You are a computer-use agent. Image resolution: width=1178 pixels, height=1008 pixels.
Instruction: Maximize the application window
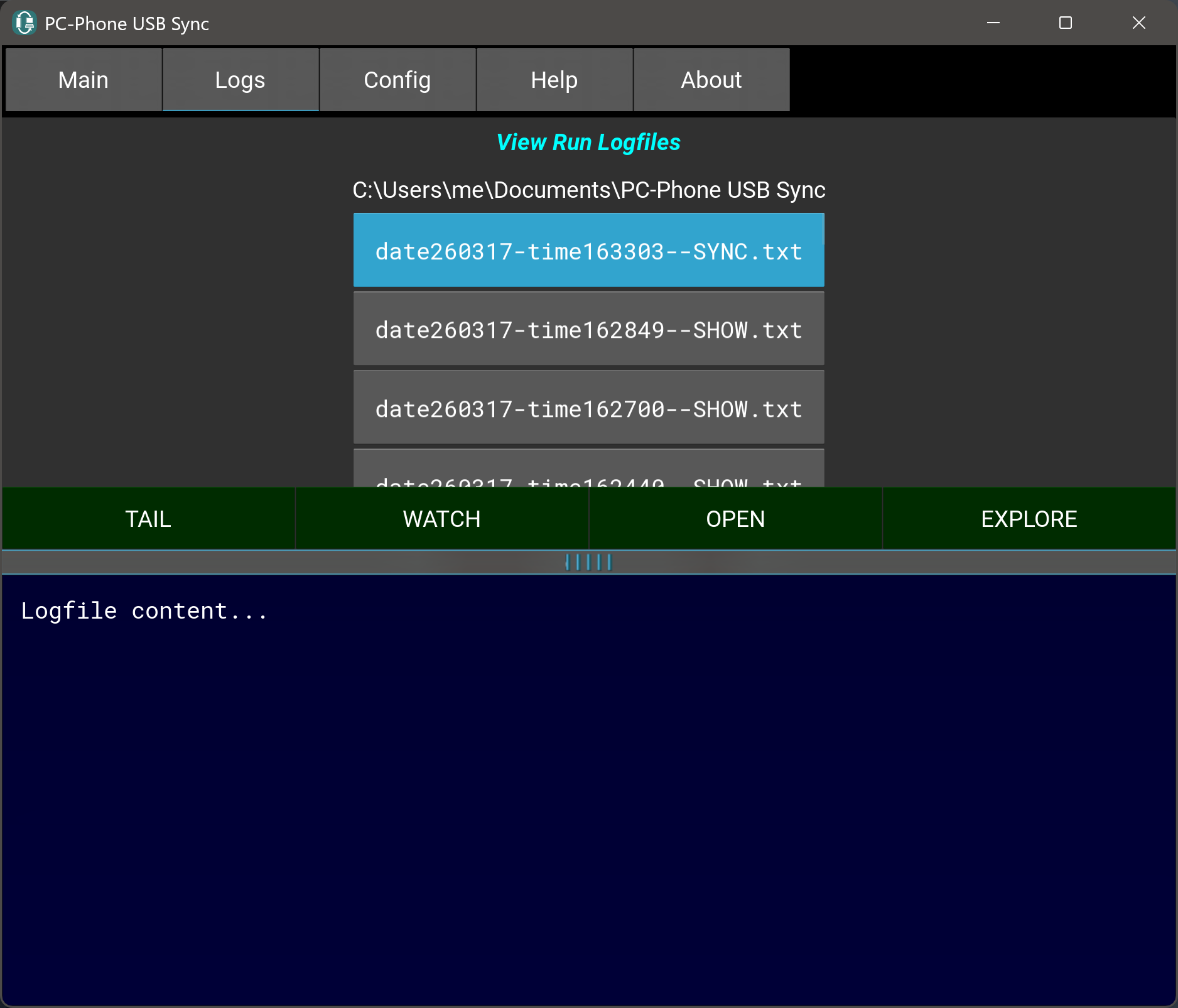[1065, 23]
